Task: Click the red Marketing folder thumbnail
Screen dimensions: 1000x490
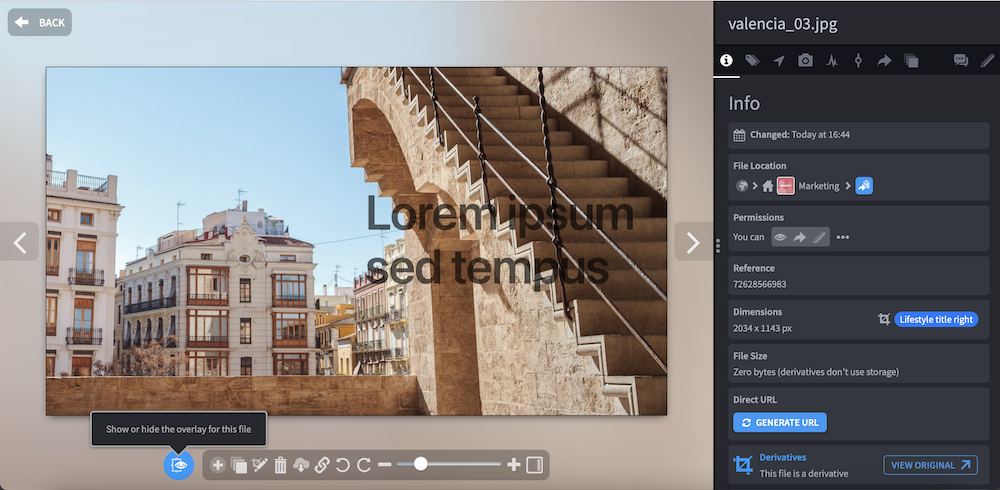Action: [x=786, y=186]
